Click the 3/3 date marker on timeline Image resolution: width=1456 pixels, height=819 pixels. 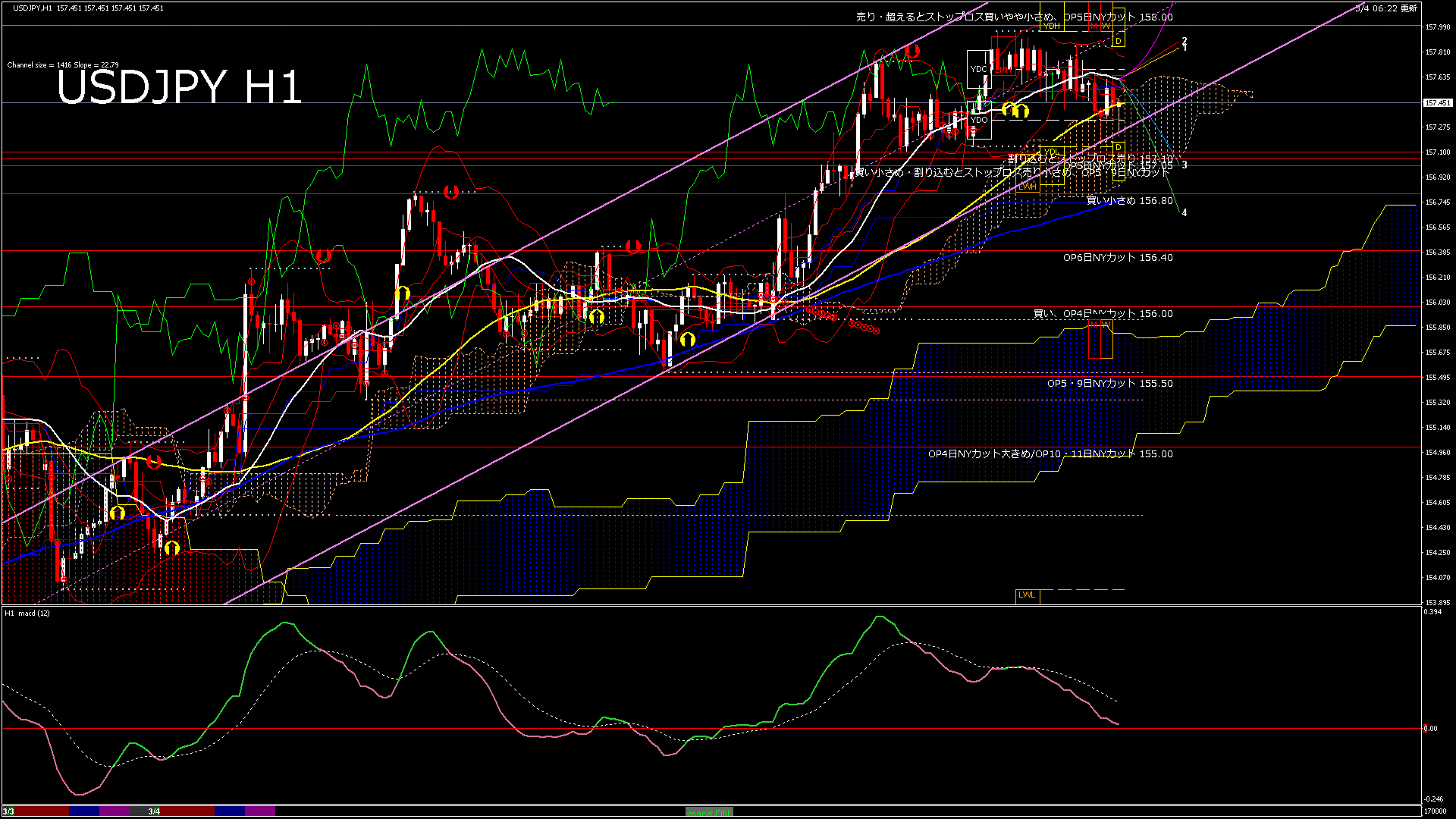(8, 811)
